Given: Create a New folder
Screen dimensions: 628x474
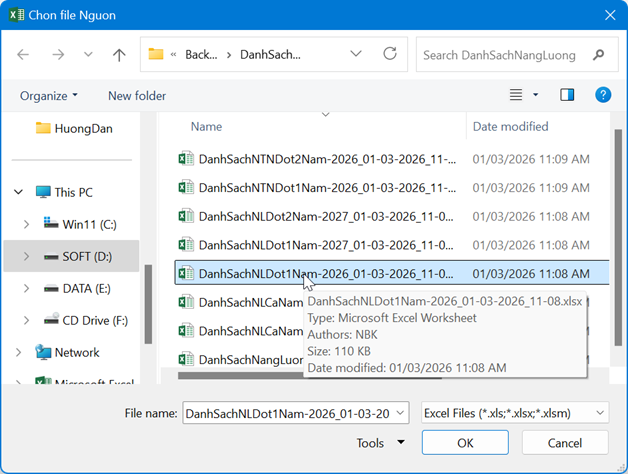Looking at the screenshot, I should click(x=137, y=96).
